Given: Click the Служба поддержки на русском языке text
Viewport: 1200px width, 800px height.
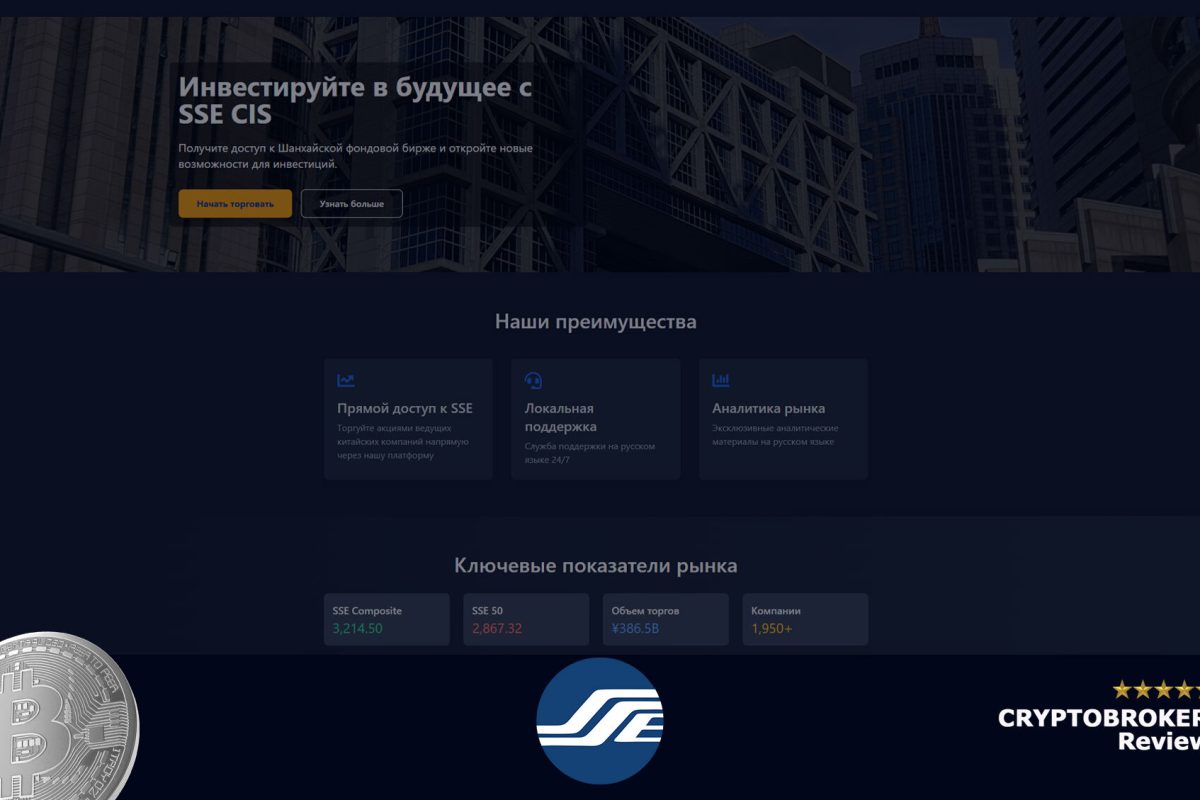Looking at the screenshot, I should click(590, 453).
